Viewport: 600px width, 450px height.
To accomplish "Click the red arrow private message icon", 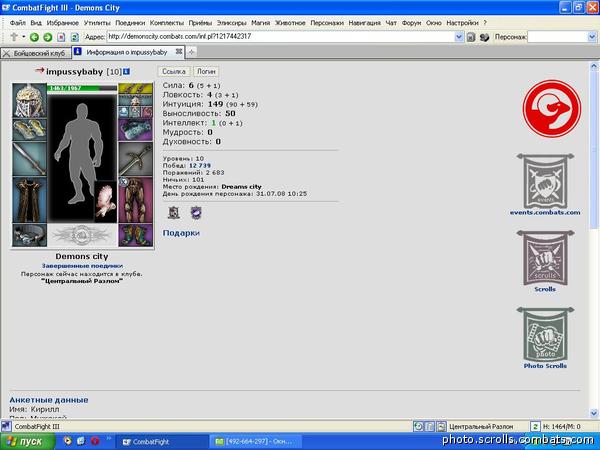I will click(x=39, y=70).
